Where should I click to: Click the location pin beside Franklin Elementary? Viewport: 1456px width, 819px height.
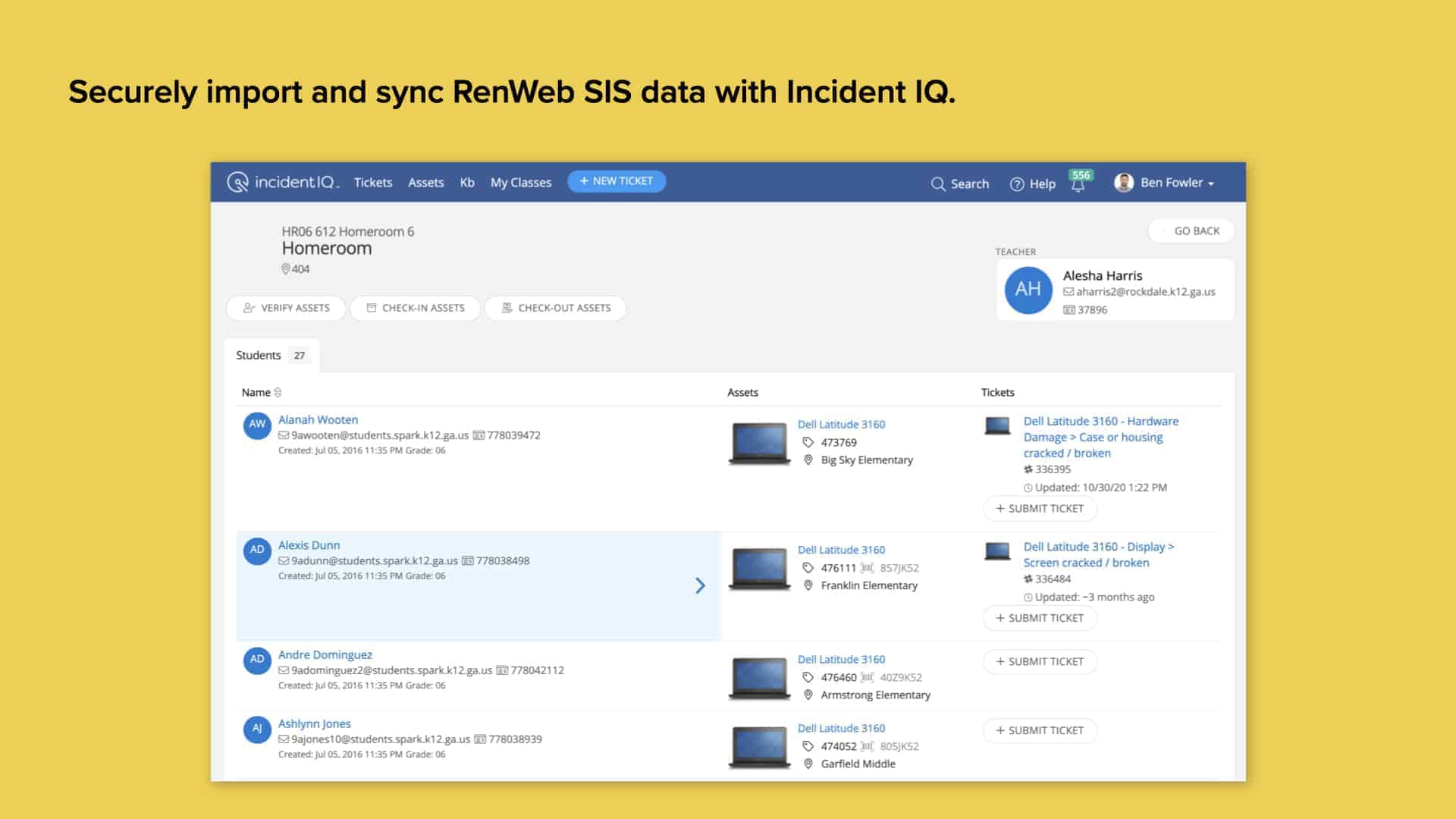tap(806, 585)
